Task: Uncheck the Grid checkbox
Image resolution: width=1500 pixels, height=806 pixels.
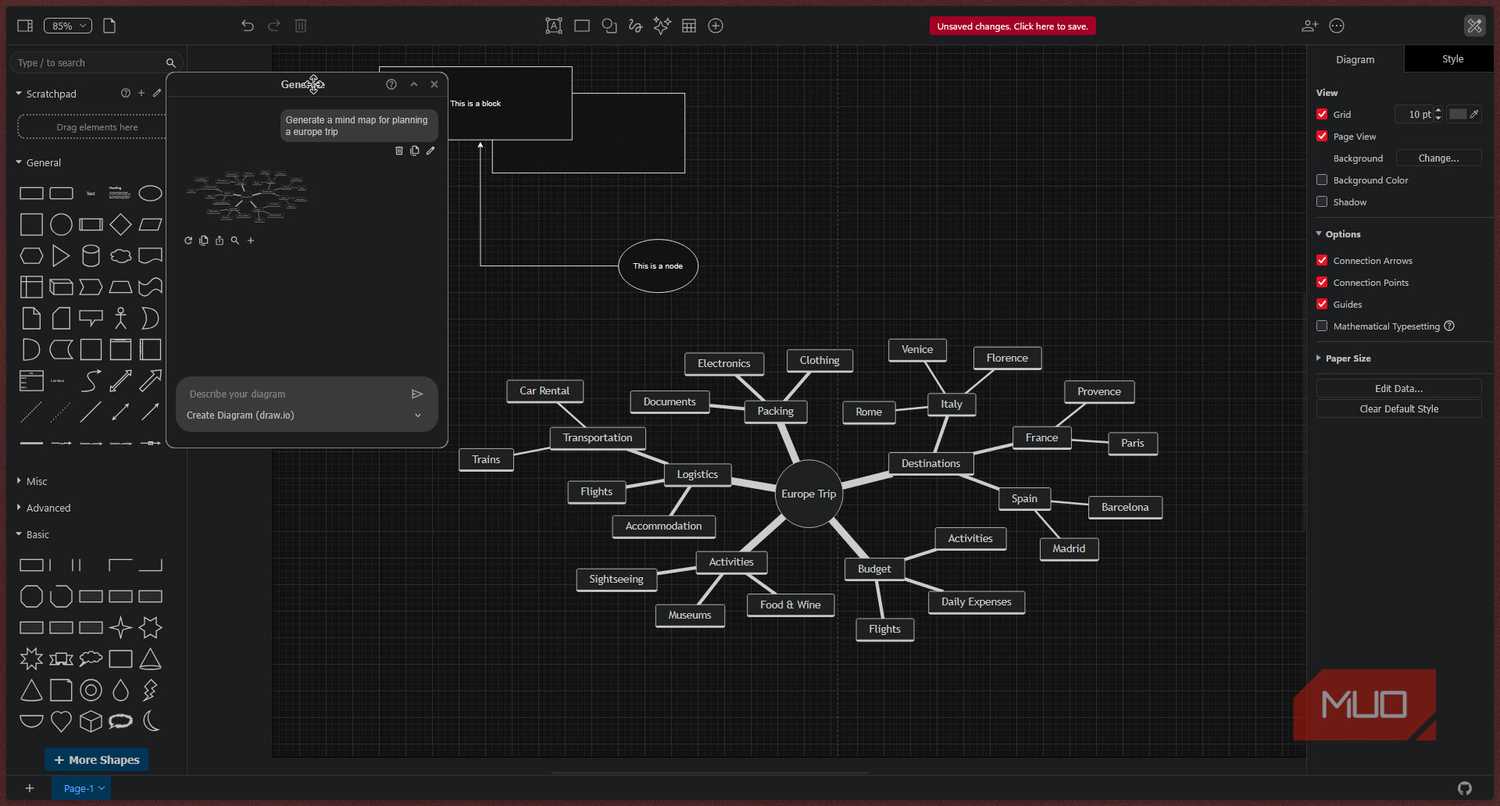Action: [1322, 114]
